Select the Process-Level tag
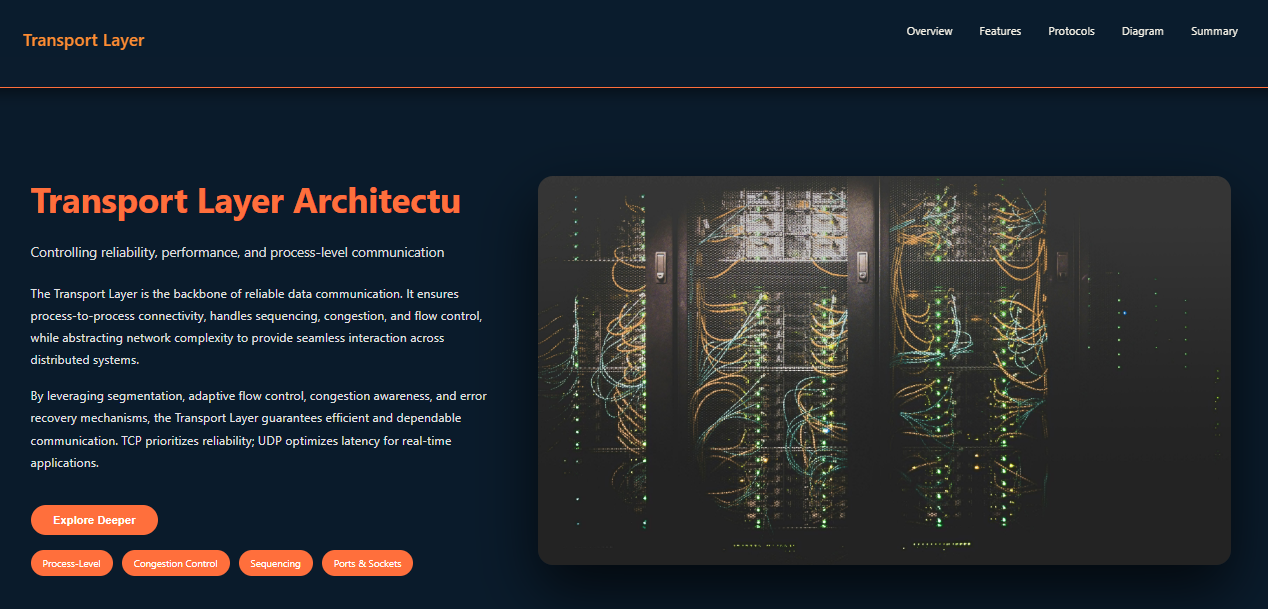The image size is (1268, 609). click(x=71, y=563)
